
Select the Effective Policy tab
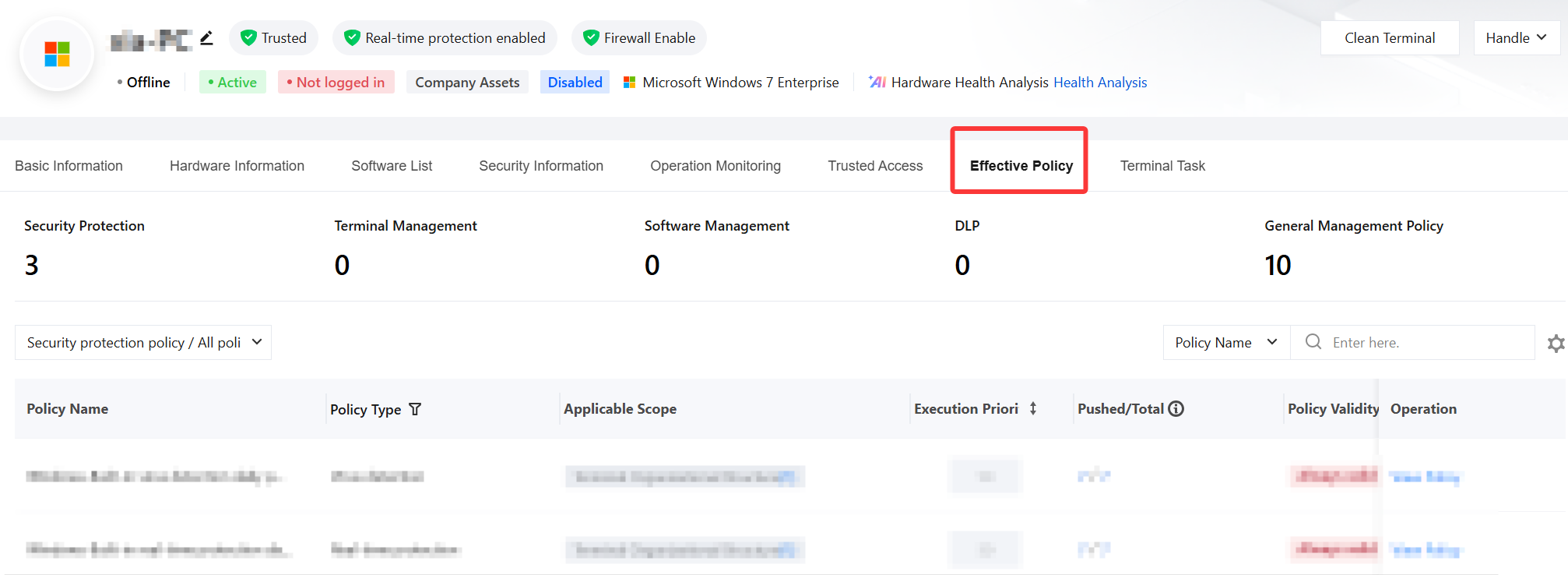point(1021,166)
